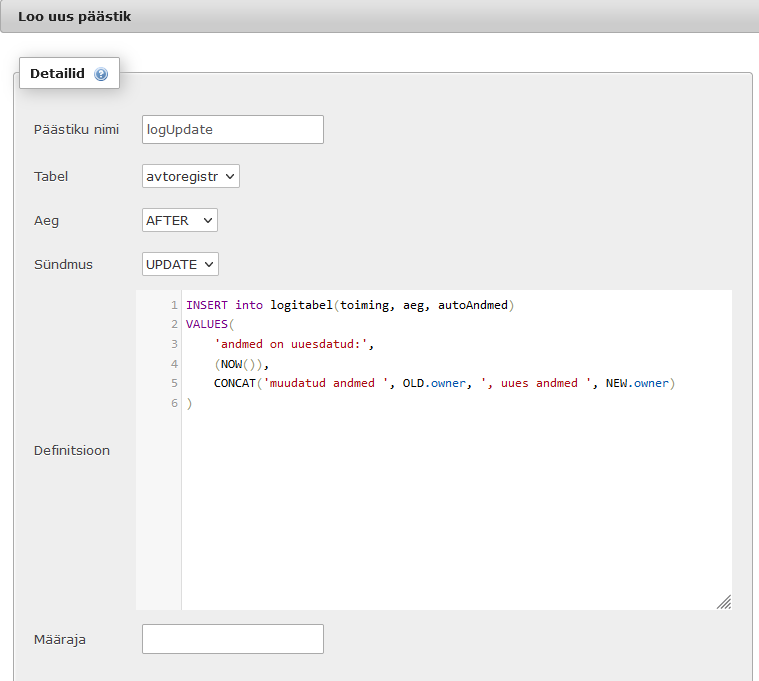Click line number 6 in the gutter
Viewport: 759px width, 681px height.
(174, 403)
